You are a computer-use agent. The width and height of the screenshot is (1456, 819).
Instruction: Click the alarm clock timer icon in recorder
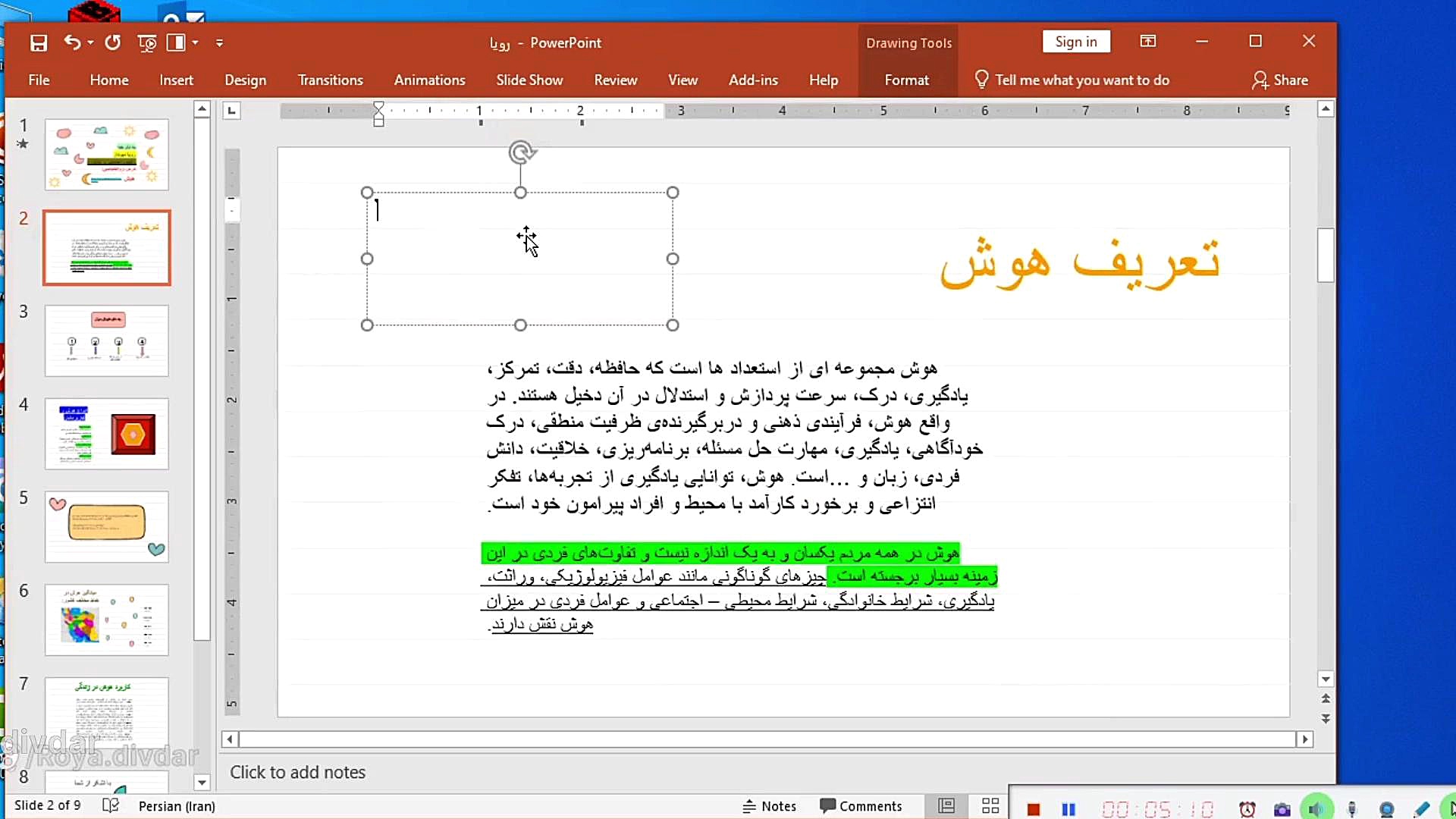point(1247,809)
